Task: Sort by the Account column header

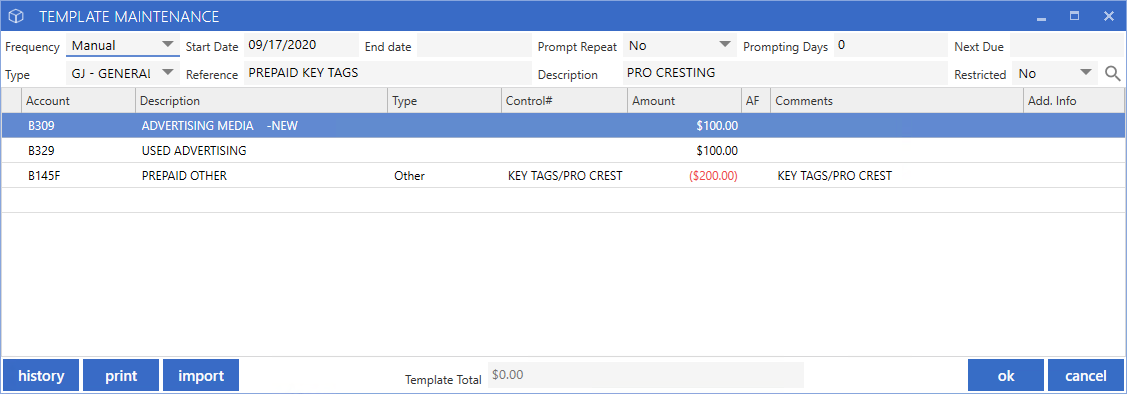Action: pyautogui.click(x=78, y=101)
